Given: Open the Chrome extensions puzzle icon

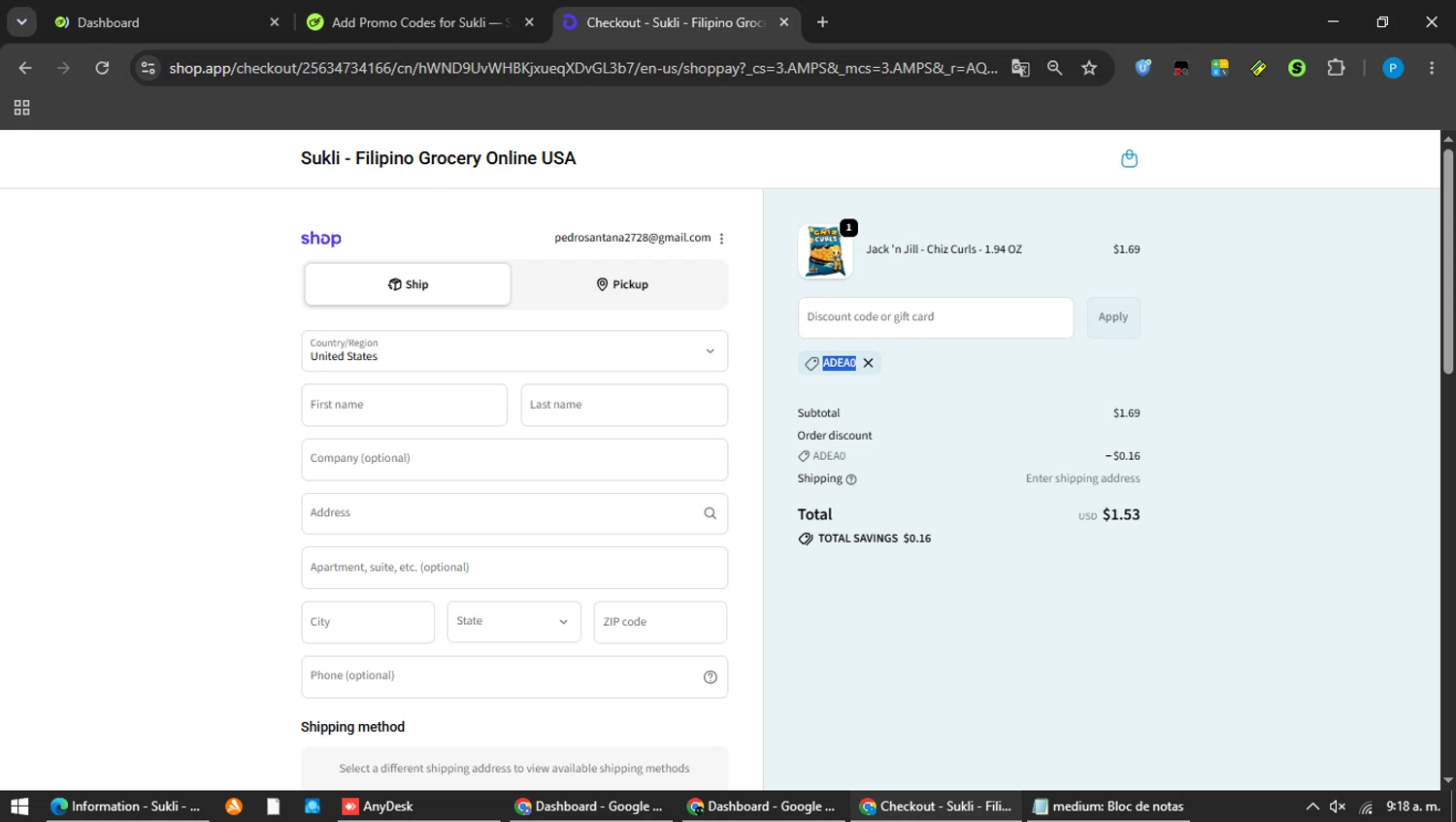Looking at the screenshot, I should tap(1336, 68).
